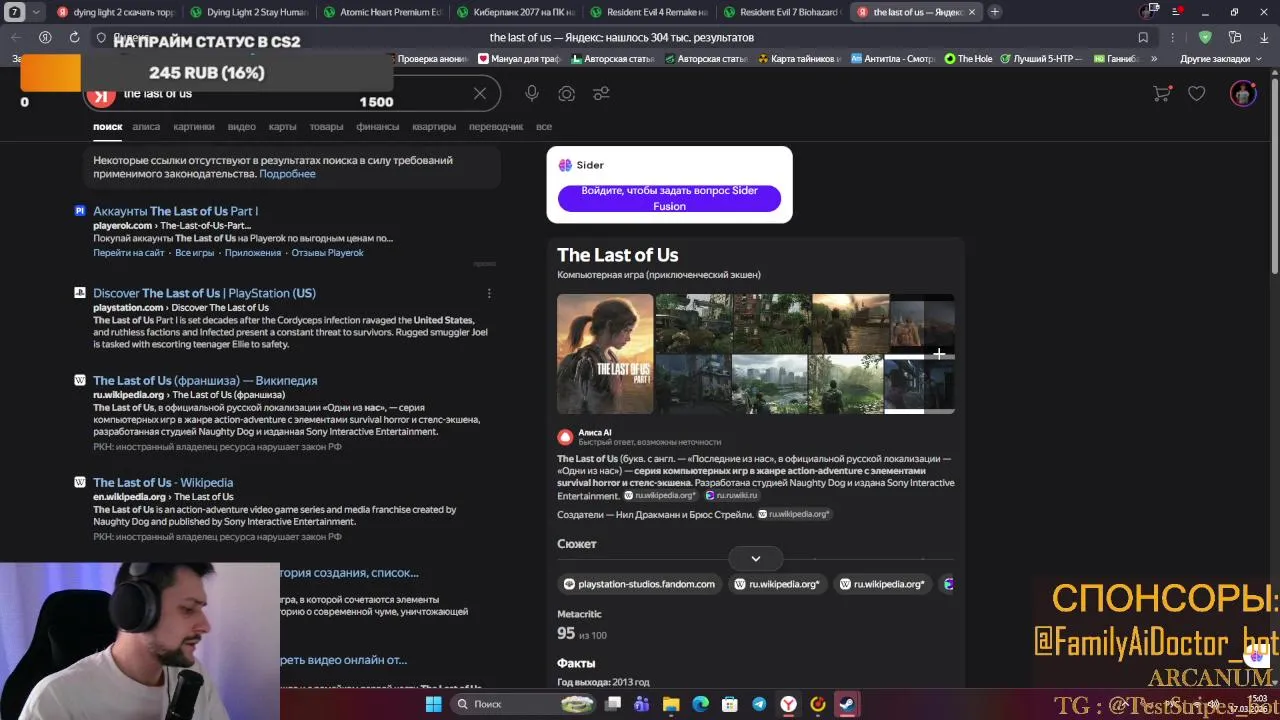Viewport: 1280px width, 720px height.
Task: Open the green shield protection icon
Action: (1205, 37)
